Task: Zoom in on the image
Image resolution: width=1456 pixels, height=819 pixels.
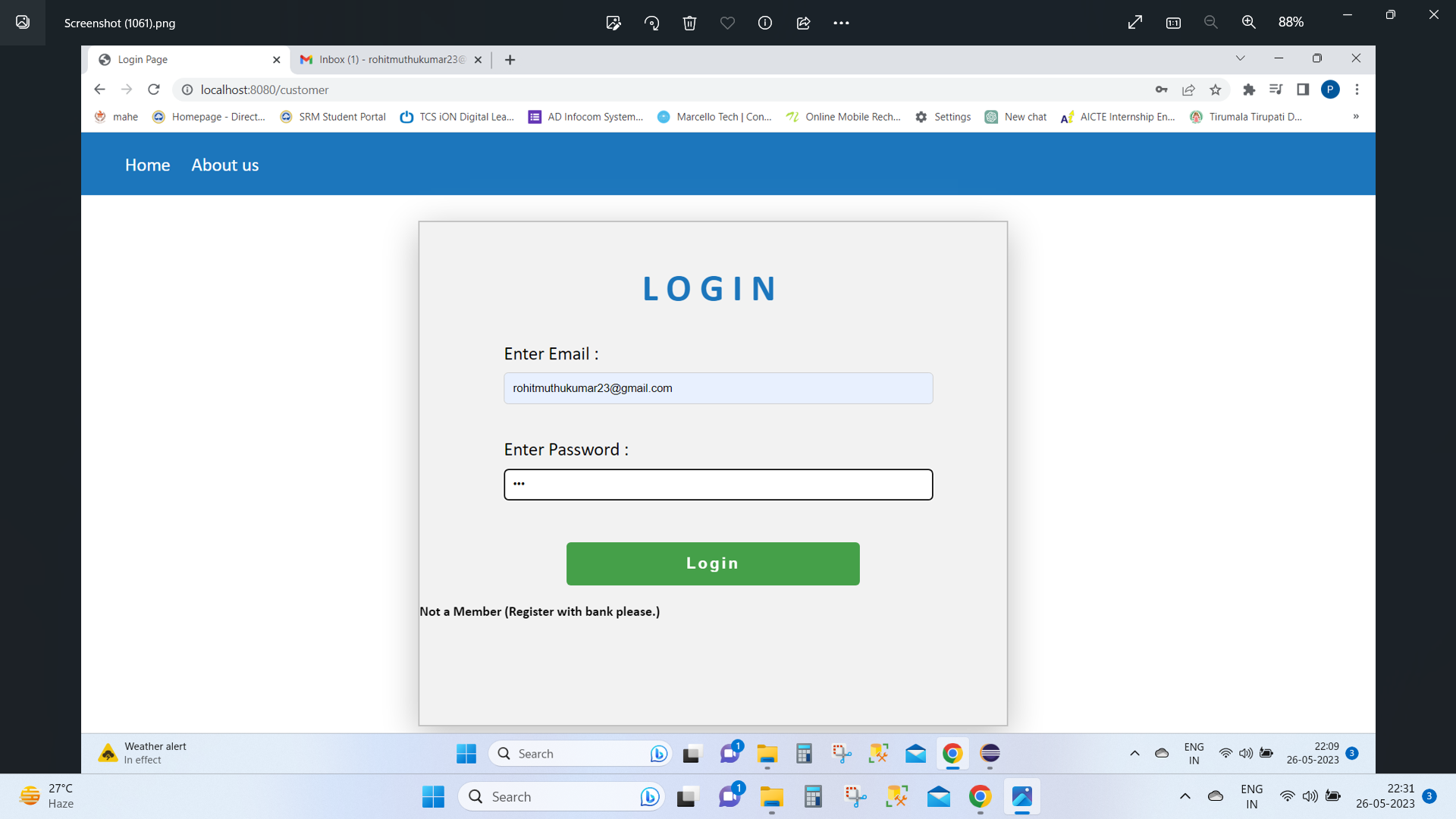Action: 1248,22
